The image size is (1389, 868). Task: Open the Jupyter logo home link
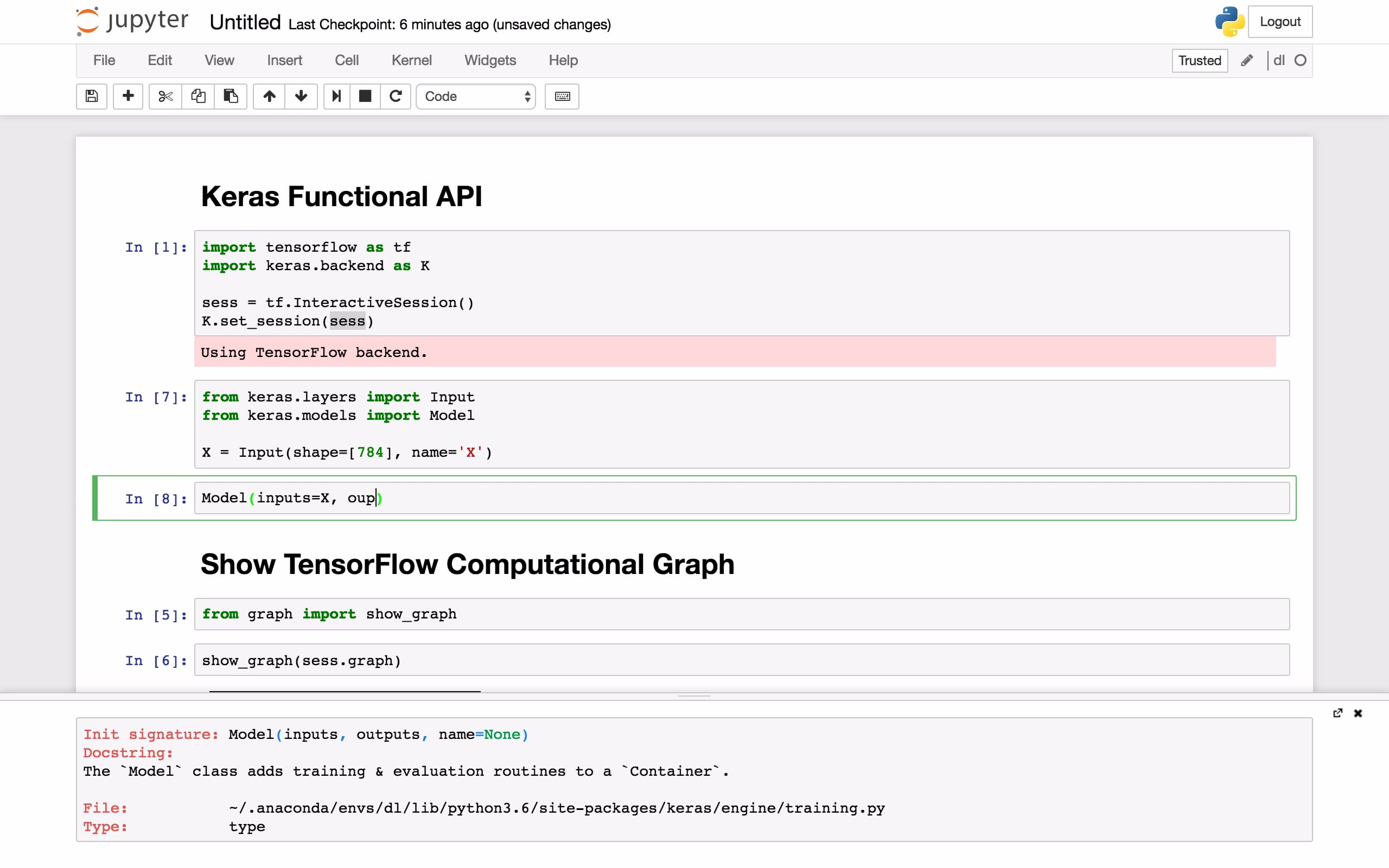(132, 22)
